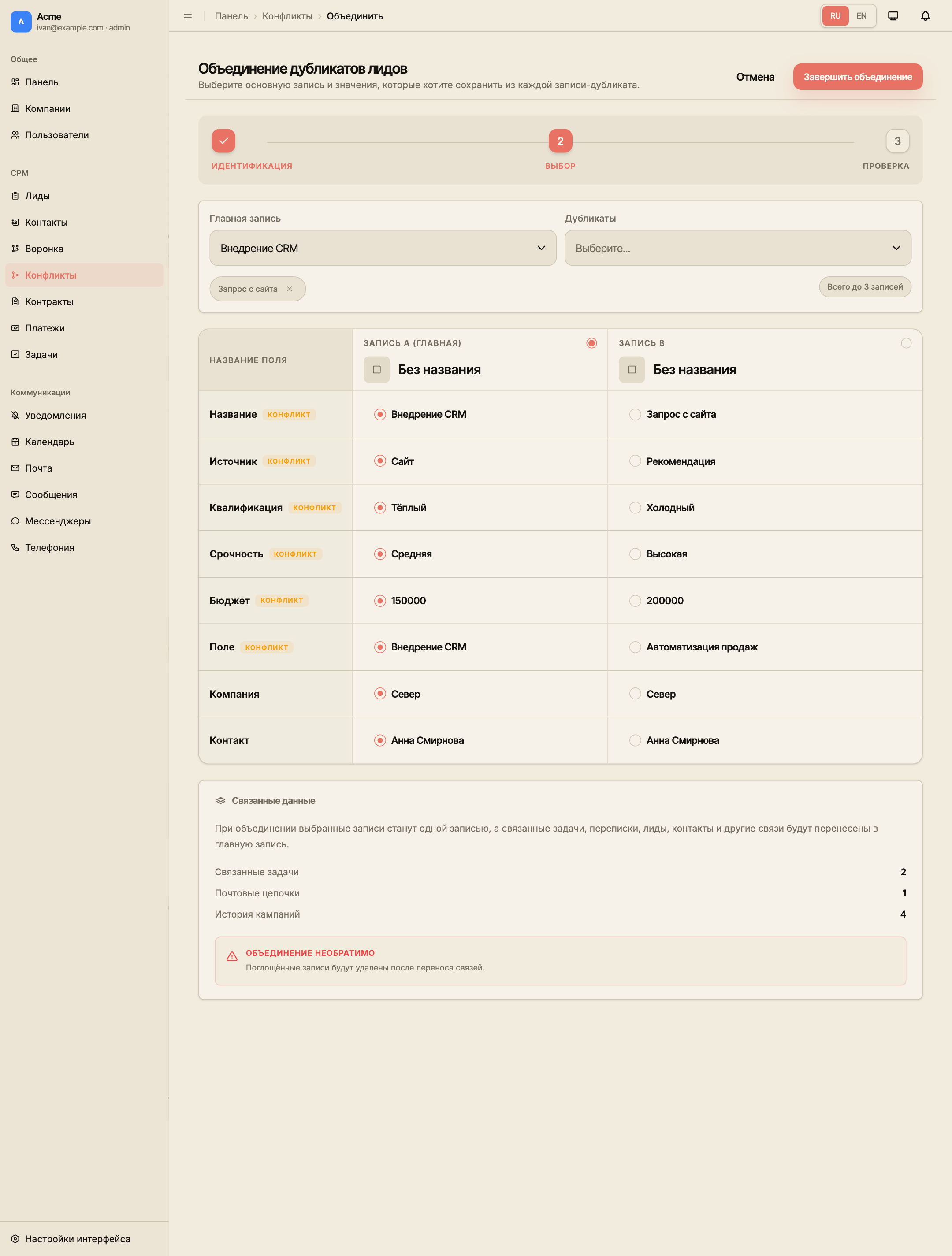
Task: Click Панель breadcrumb
Action: click(231, 16)
